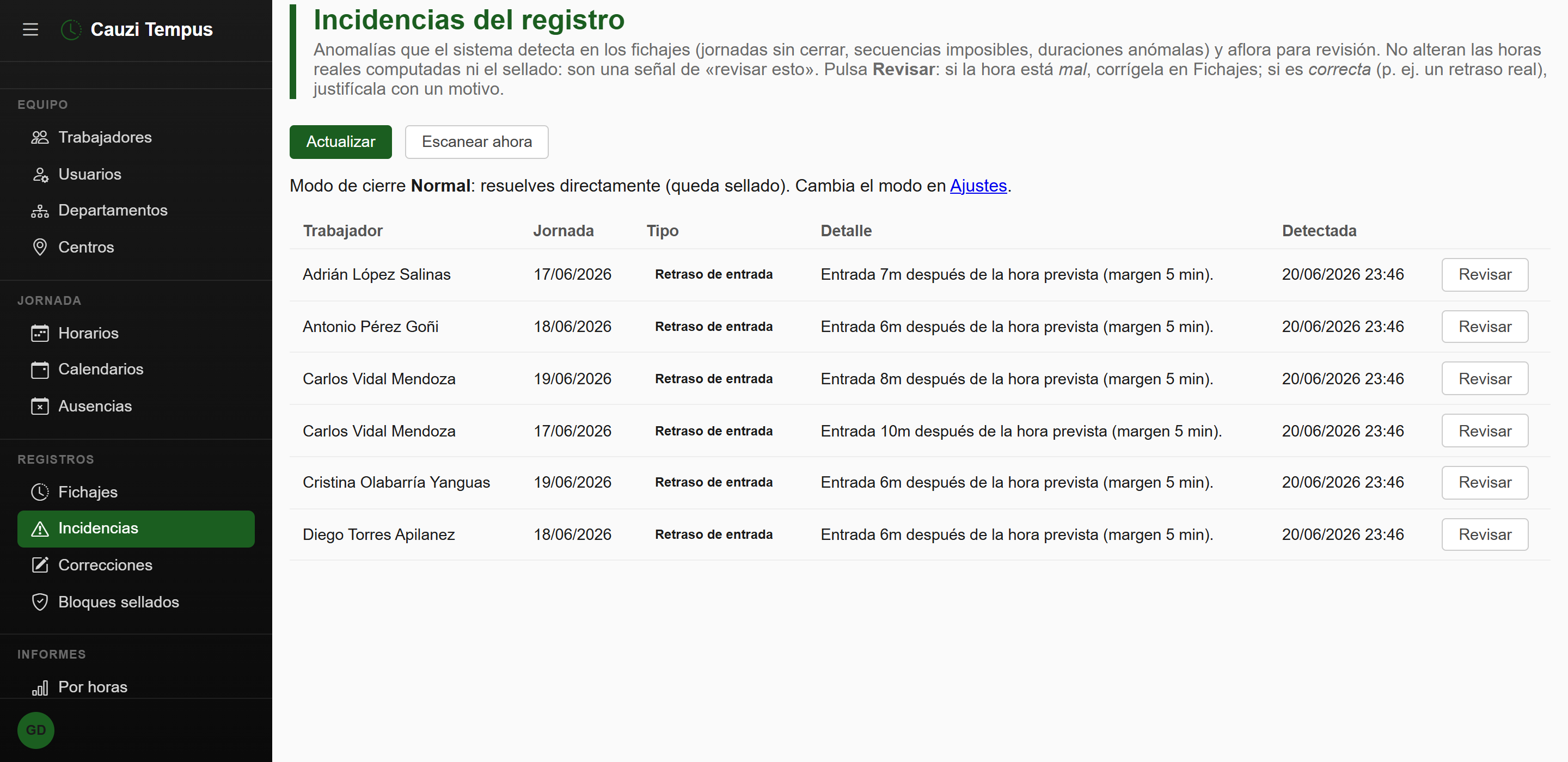
Task: Click the Horarios calendar icon
Action: pos(40,334)
